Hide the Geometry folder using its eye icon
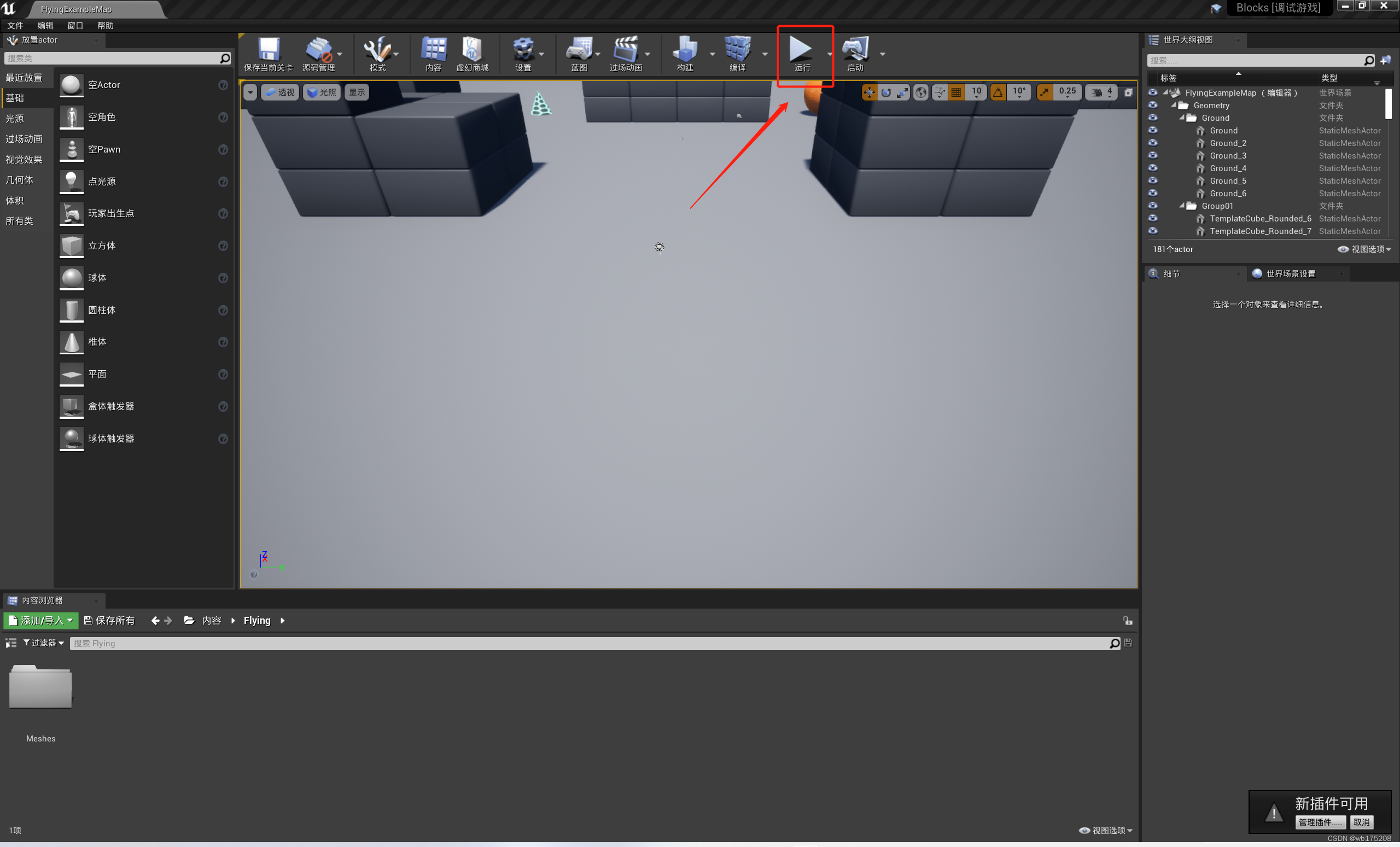The image size is (1400, 847). coord(1152,105)
